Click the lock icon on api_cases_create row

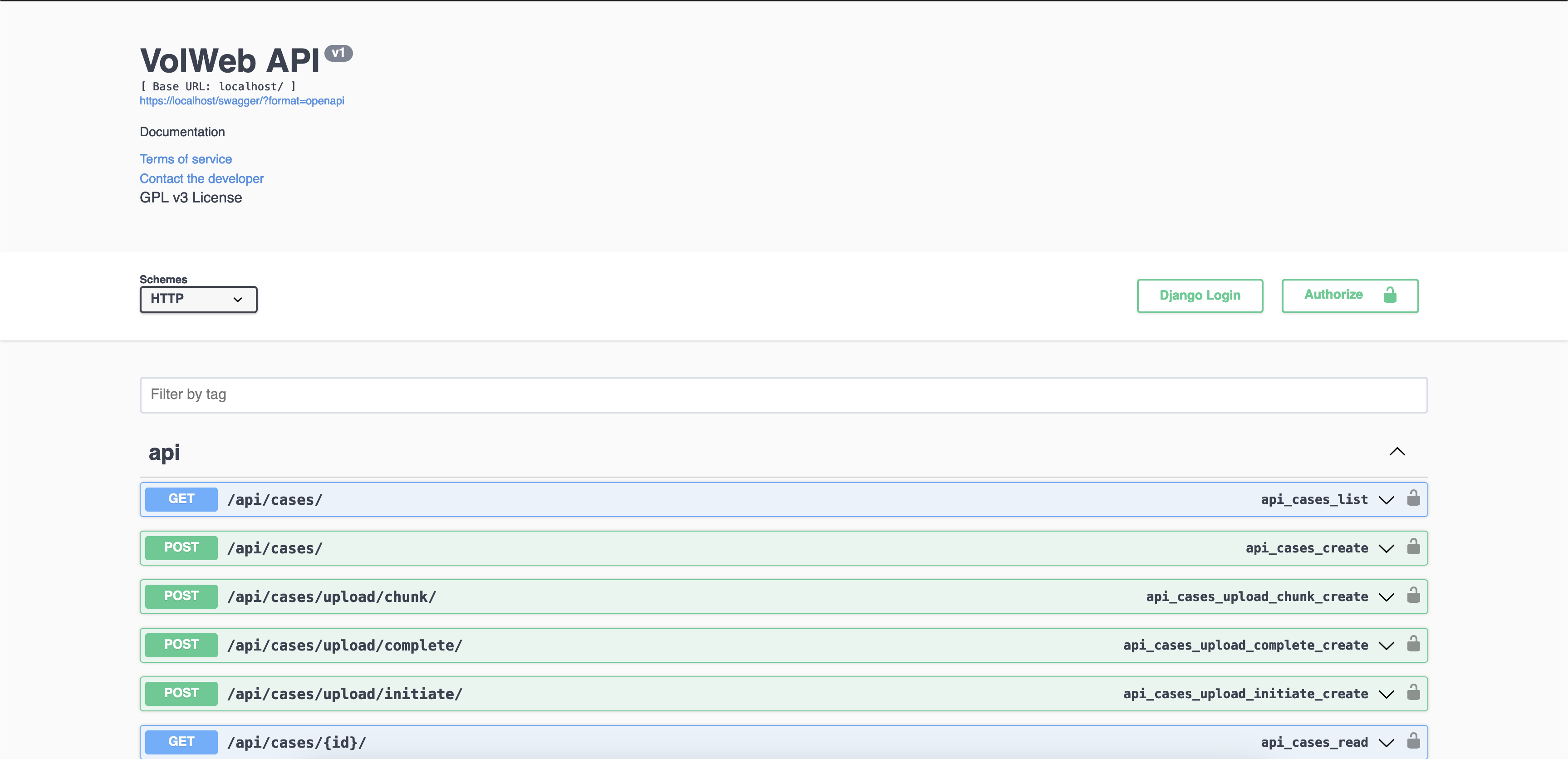click(1413, 547)
